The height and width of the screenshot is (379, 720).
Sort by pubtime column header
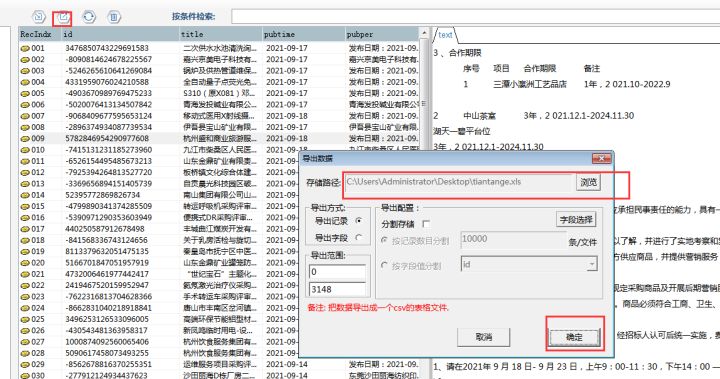pos(303,34)
